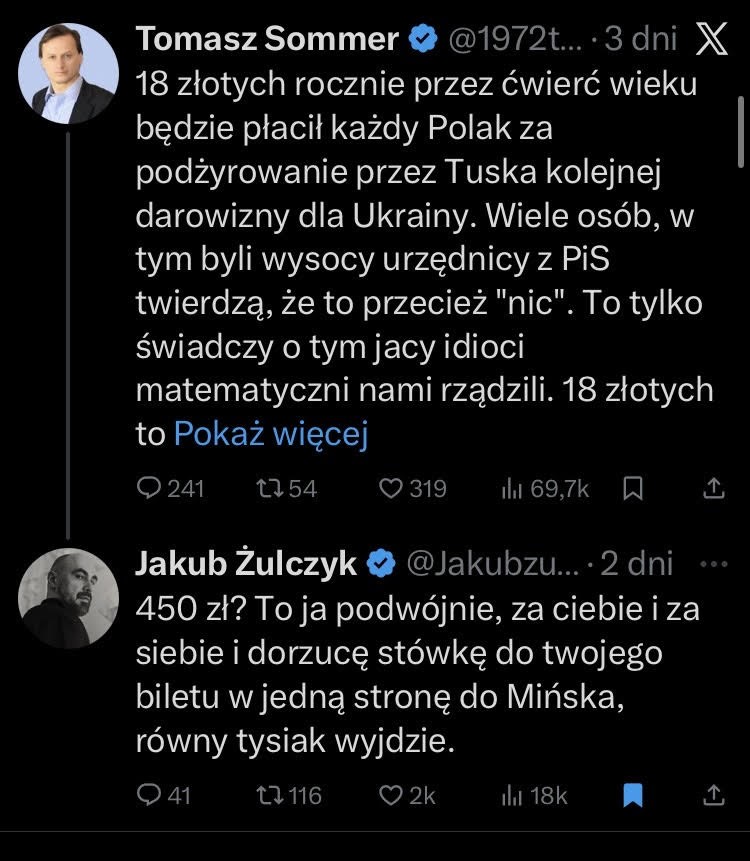The width and height of the screenshot is (750, 861).
Task: Open the Jakub Żulczyk name link
Action: 245,564
